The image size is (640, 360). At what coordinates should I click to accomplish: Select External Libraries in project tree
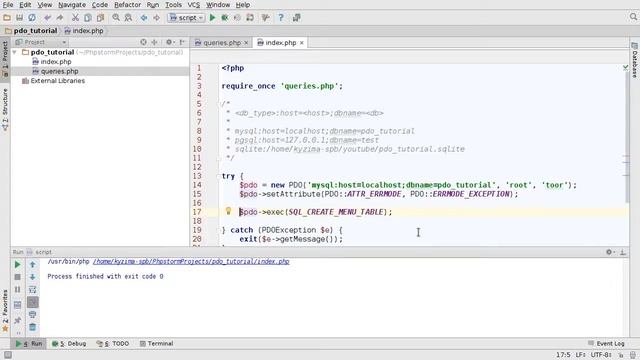point(58,81)
